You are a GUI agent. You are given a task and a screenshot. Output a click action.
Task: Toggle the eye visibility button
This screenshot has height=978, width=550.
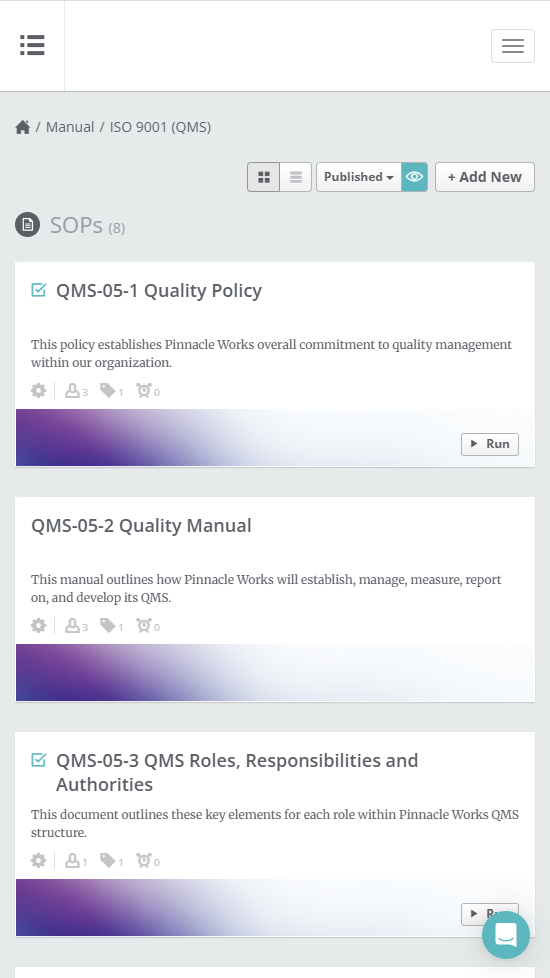415,177
